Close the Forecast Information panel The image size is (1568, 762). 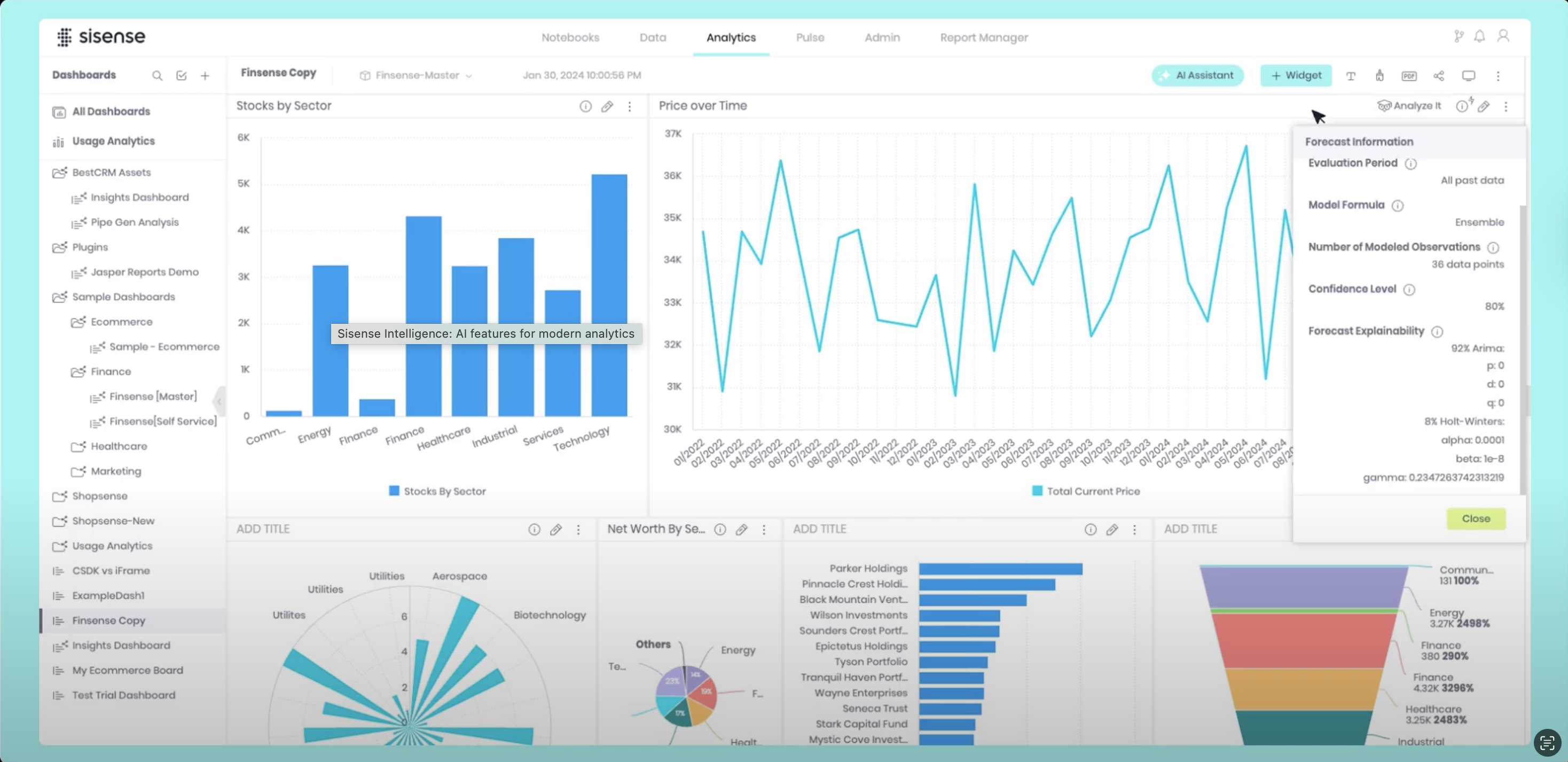click(1476, 518)
